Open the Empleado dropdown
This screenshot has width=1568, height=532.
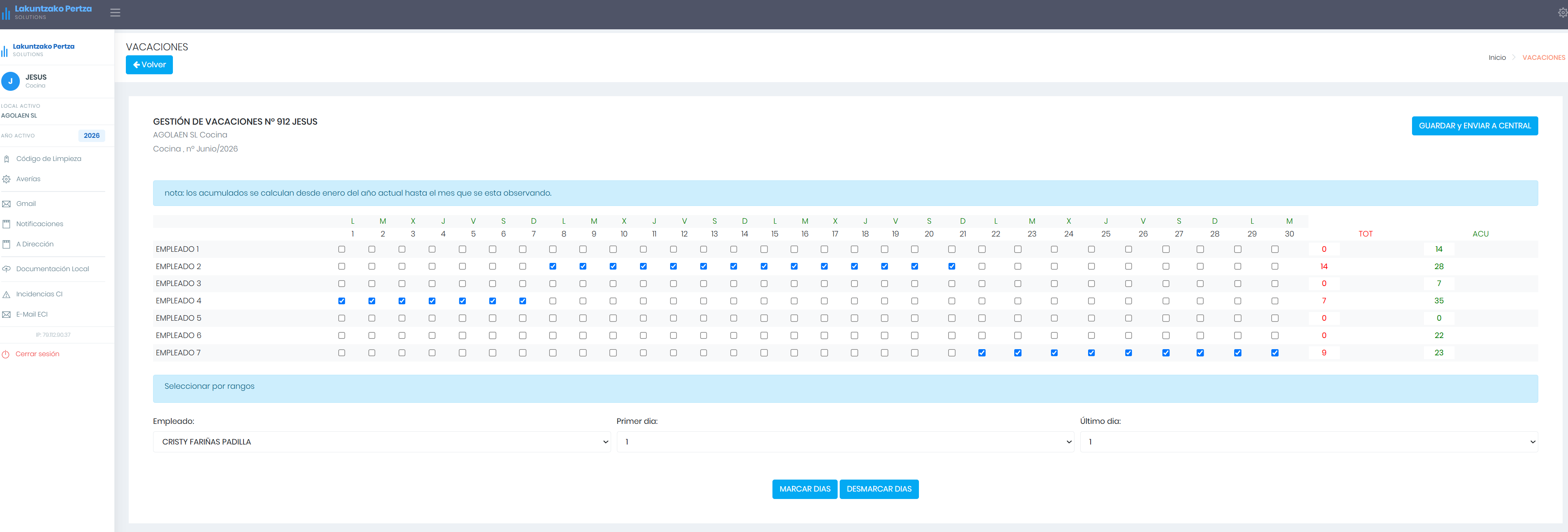[382, 442]
